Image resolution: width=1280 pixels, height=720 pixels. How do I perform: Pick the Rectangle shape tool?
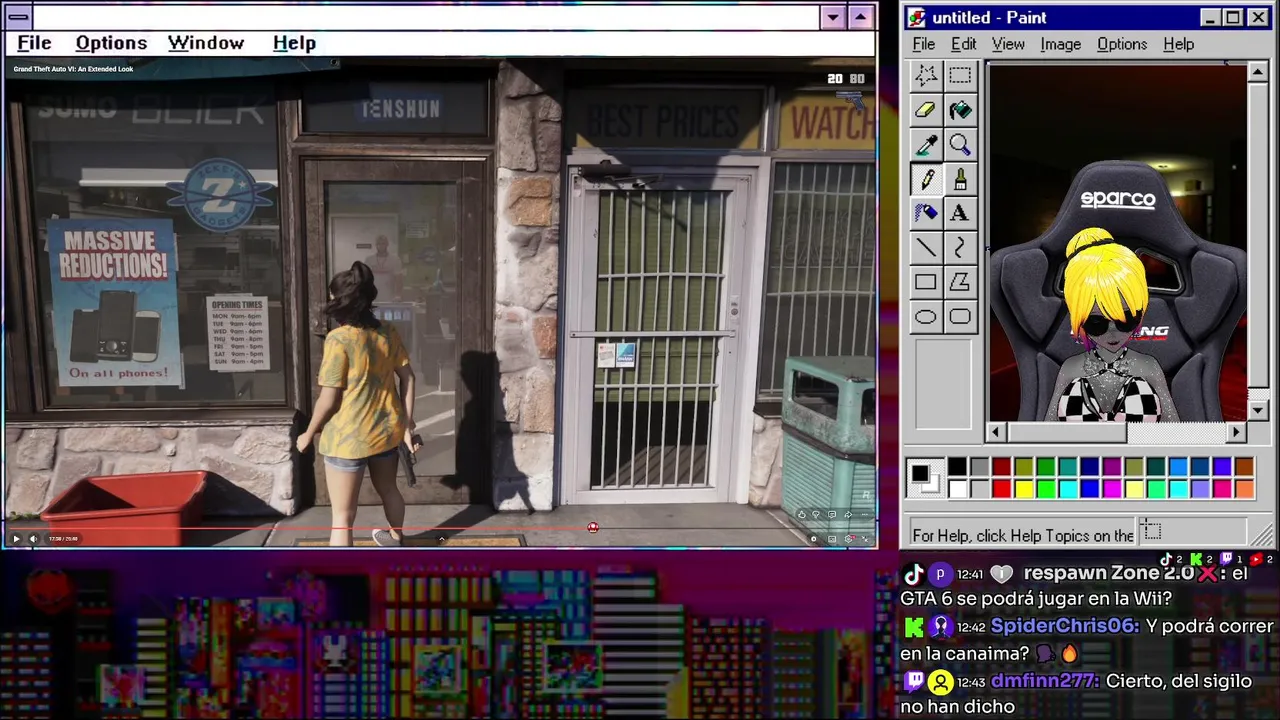926,283
